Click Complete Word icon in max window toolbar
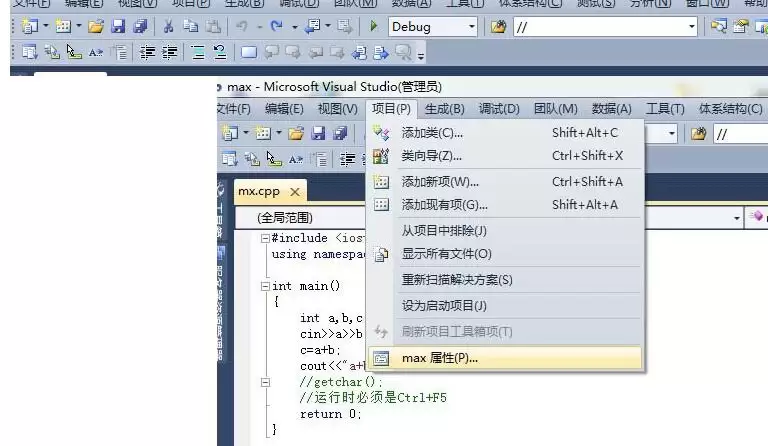Viewport: 768px width, 446px height. (296, 159)
